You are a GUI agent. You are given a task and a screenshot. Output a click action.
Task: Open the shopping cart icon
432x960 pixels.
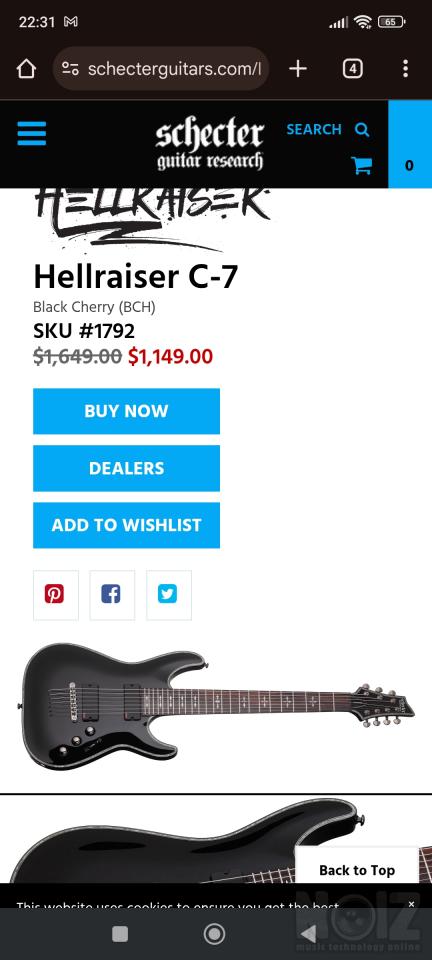pyautogui.click(x=362, y=165)
